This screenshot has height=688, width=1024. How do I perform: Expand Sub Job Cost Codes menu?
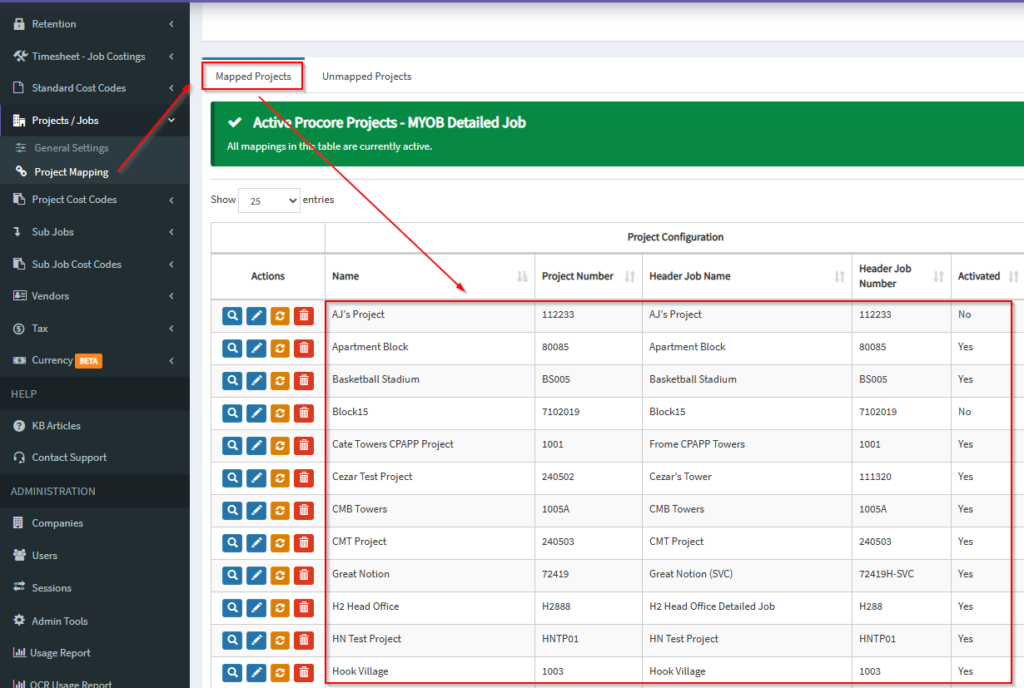pyautogui.click(x=95, y=264)
